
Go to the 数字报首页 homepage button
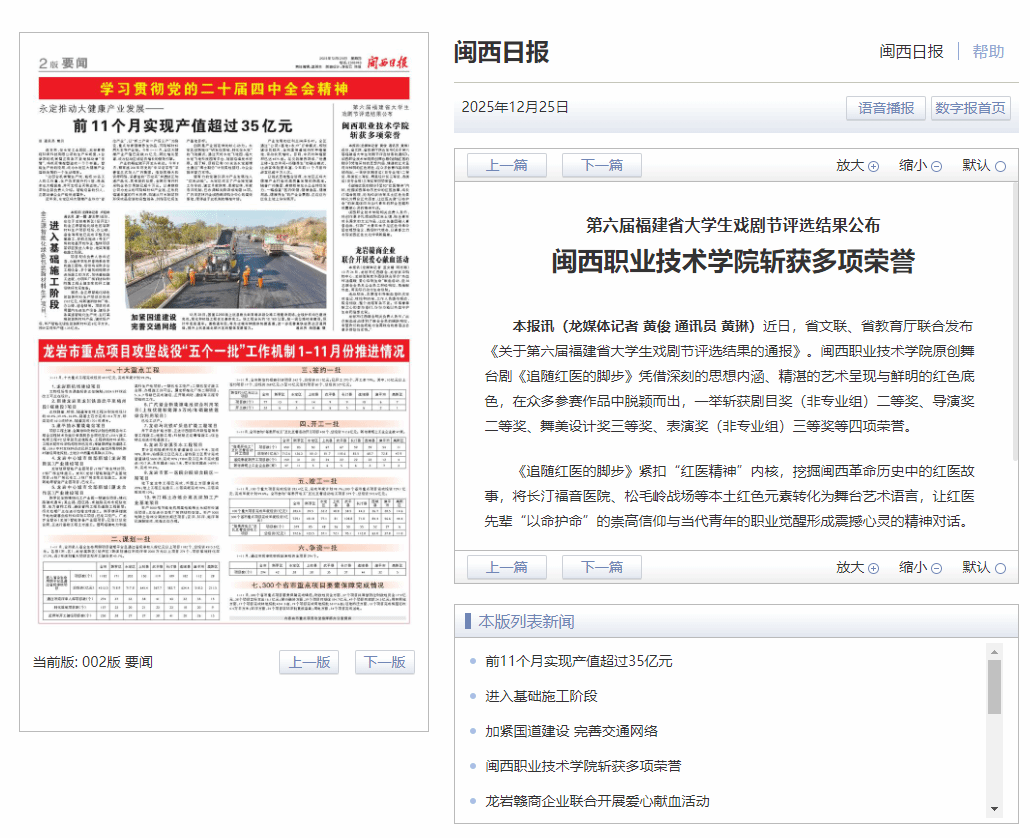pyautogui.click(x=970, y=108)
